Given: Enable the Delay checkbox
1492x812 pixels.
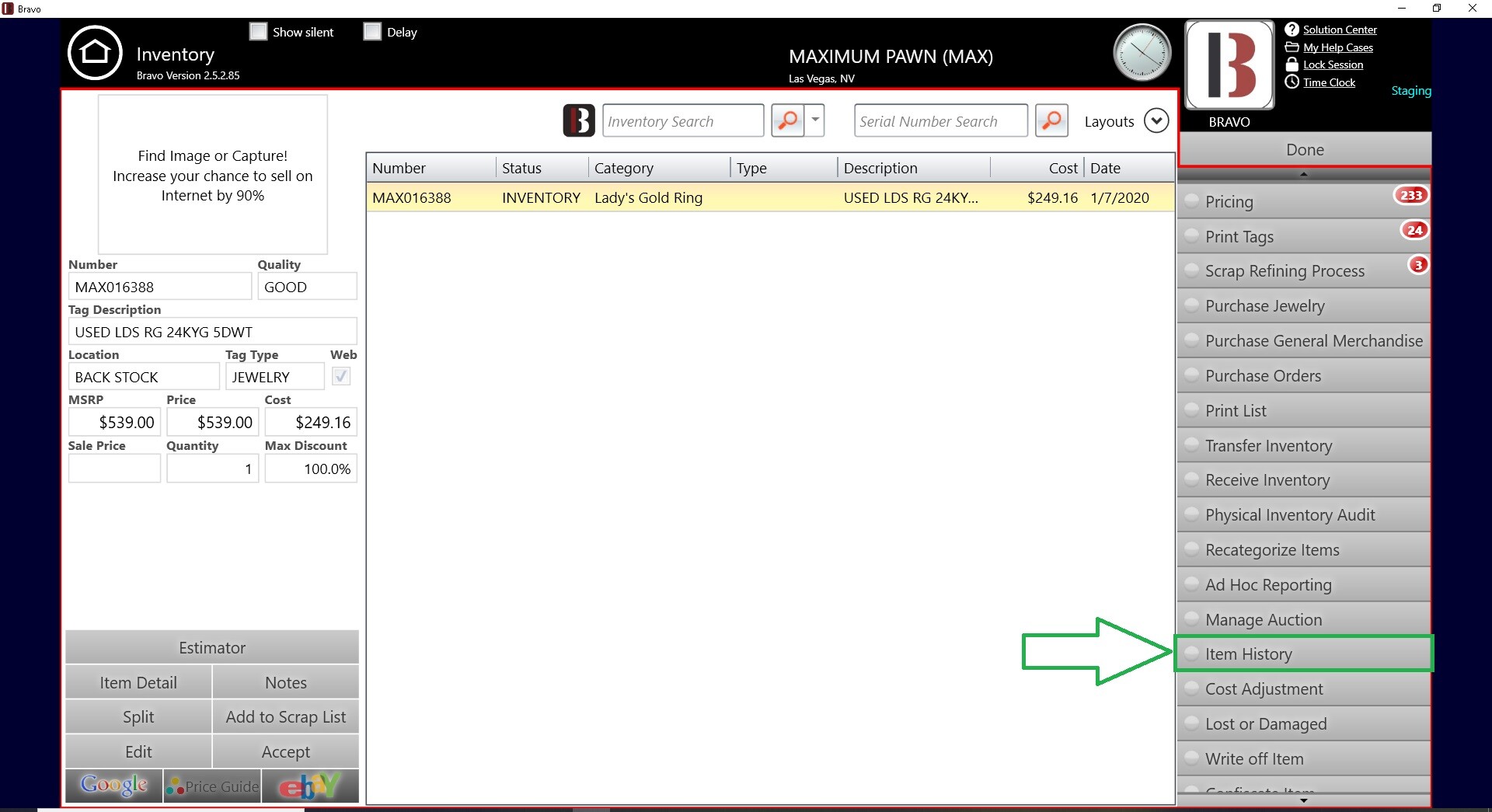Looking at the screenshot, I should (372, 32).
